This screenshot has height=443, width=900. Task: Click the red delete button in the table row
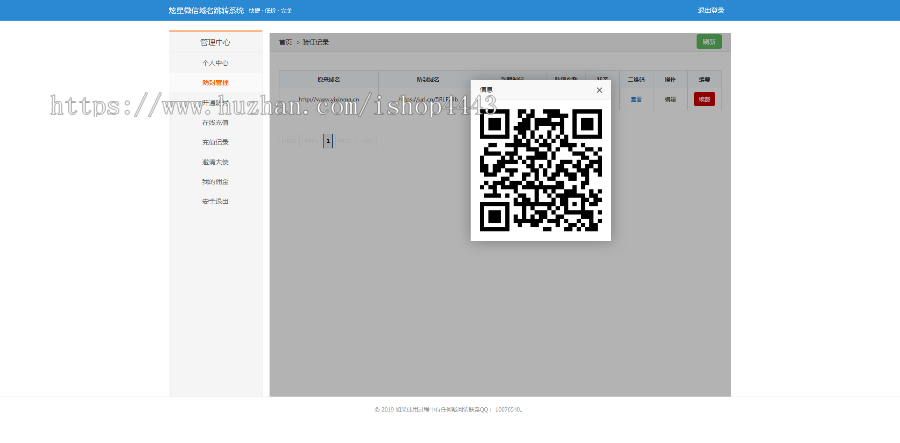(704, 99)
